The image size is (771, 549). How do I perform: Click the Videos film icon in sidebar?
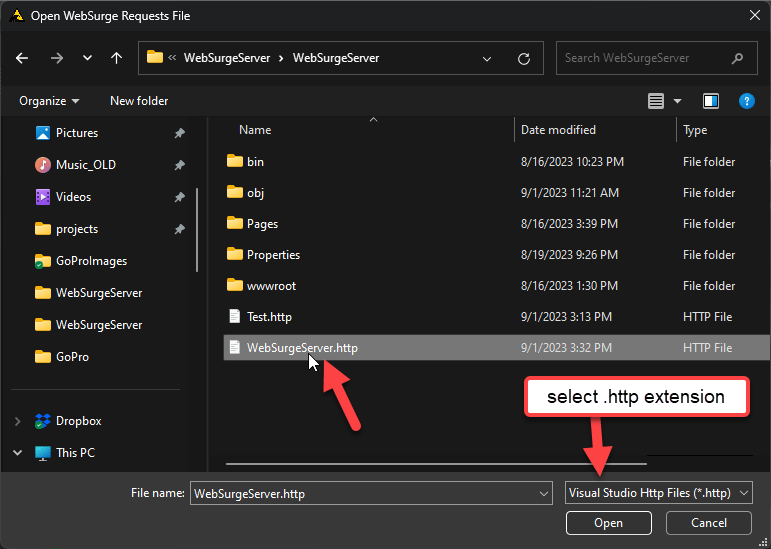point(43,197)
